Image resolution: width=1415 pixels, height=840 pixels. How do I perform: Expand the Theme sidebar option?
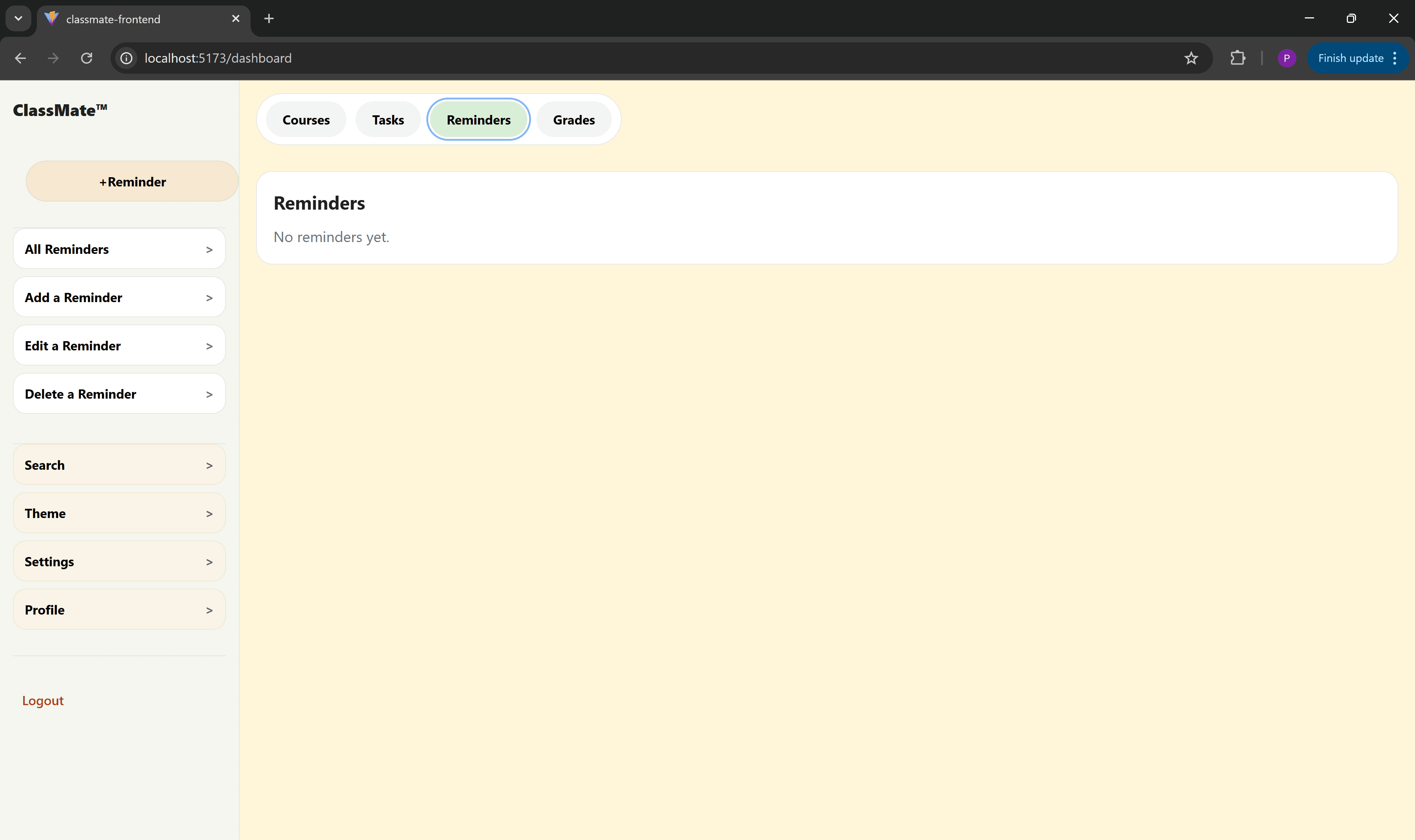pos(119,514)
